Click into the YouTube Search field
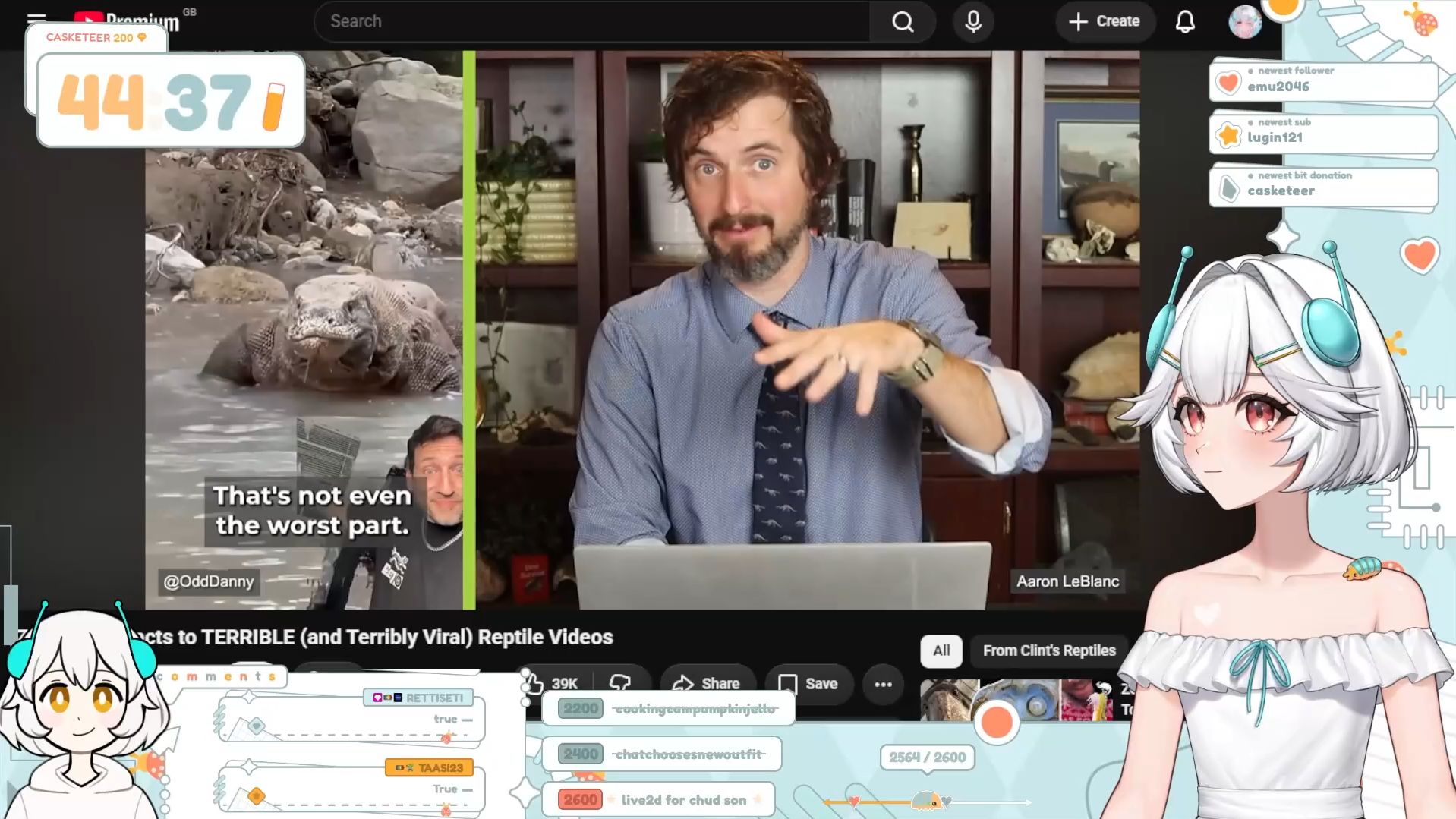 592,21
